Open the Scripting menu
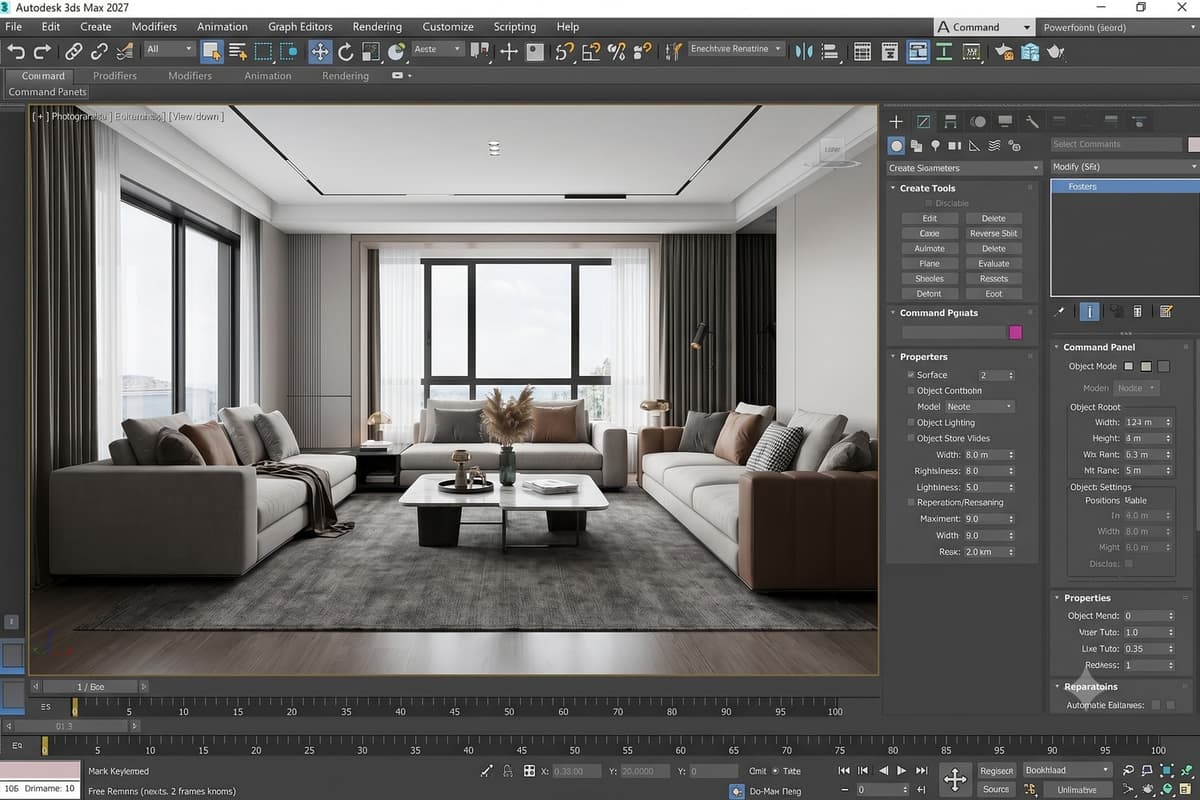This screenshot has width=1200, height=800. coord(514,26)
